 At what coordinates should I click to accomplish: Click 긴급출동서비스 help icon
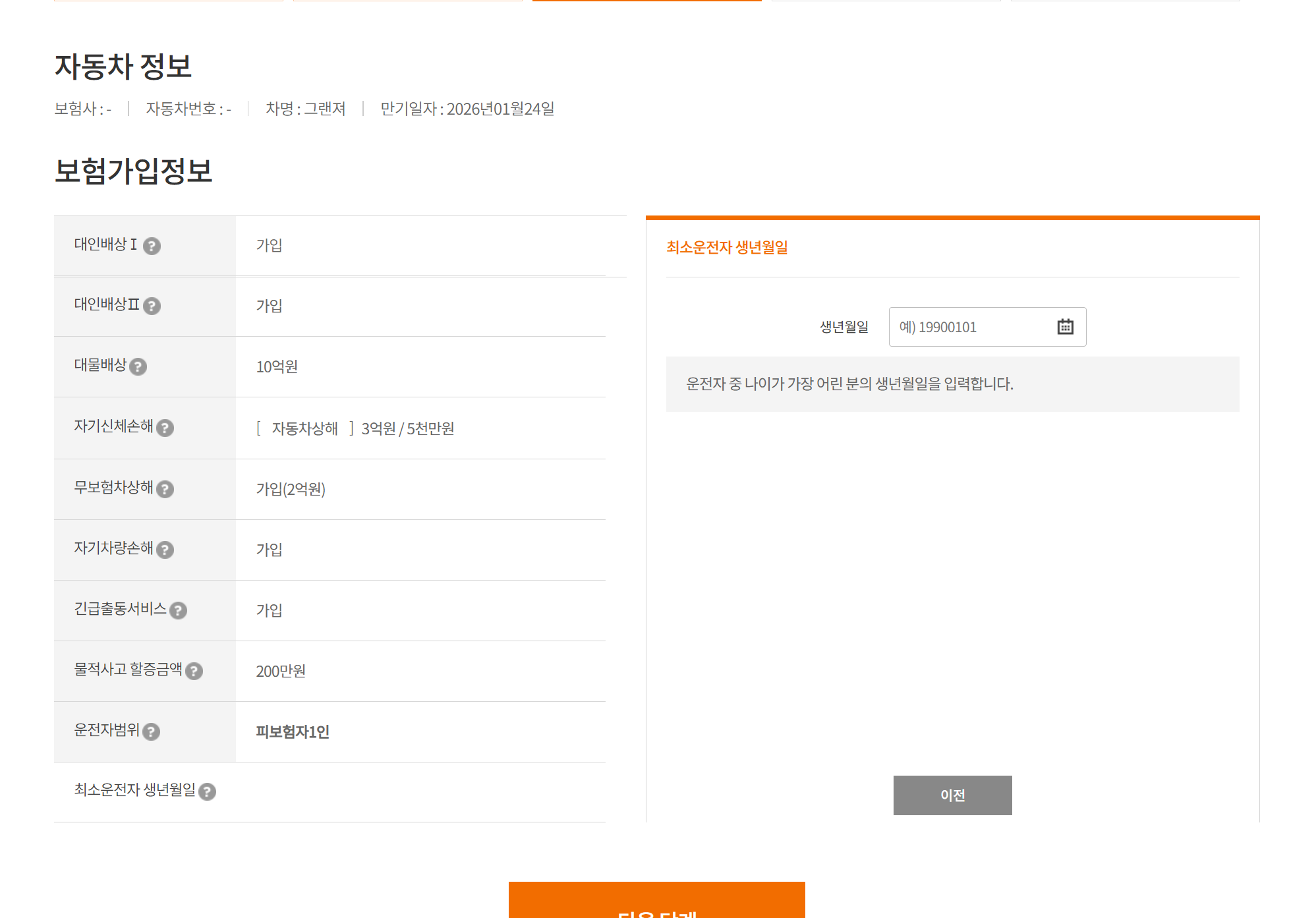178,610
